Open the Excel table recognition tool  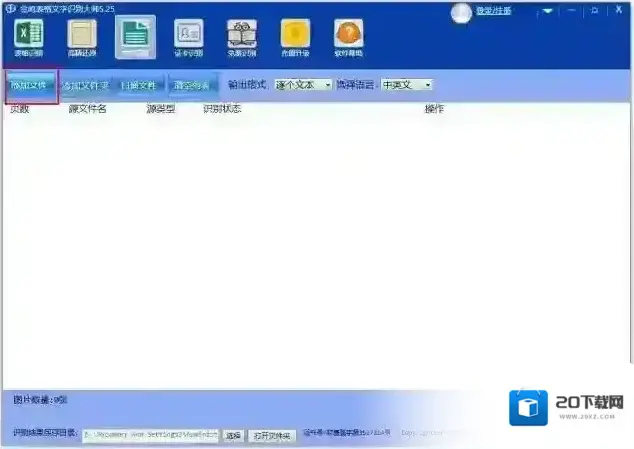point(29,38)
